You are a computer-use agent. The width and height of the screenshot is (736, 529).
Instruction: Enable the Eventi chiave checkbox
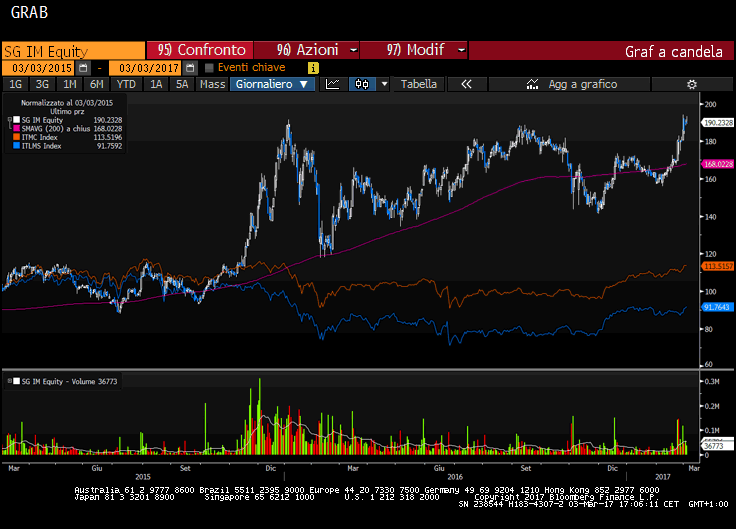(209, 67)
